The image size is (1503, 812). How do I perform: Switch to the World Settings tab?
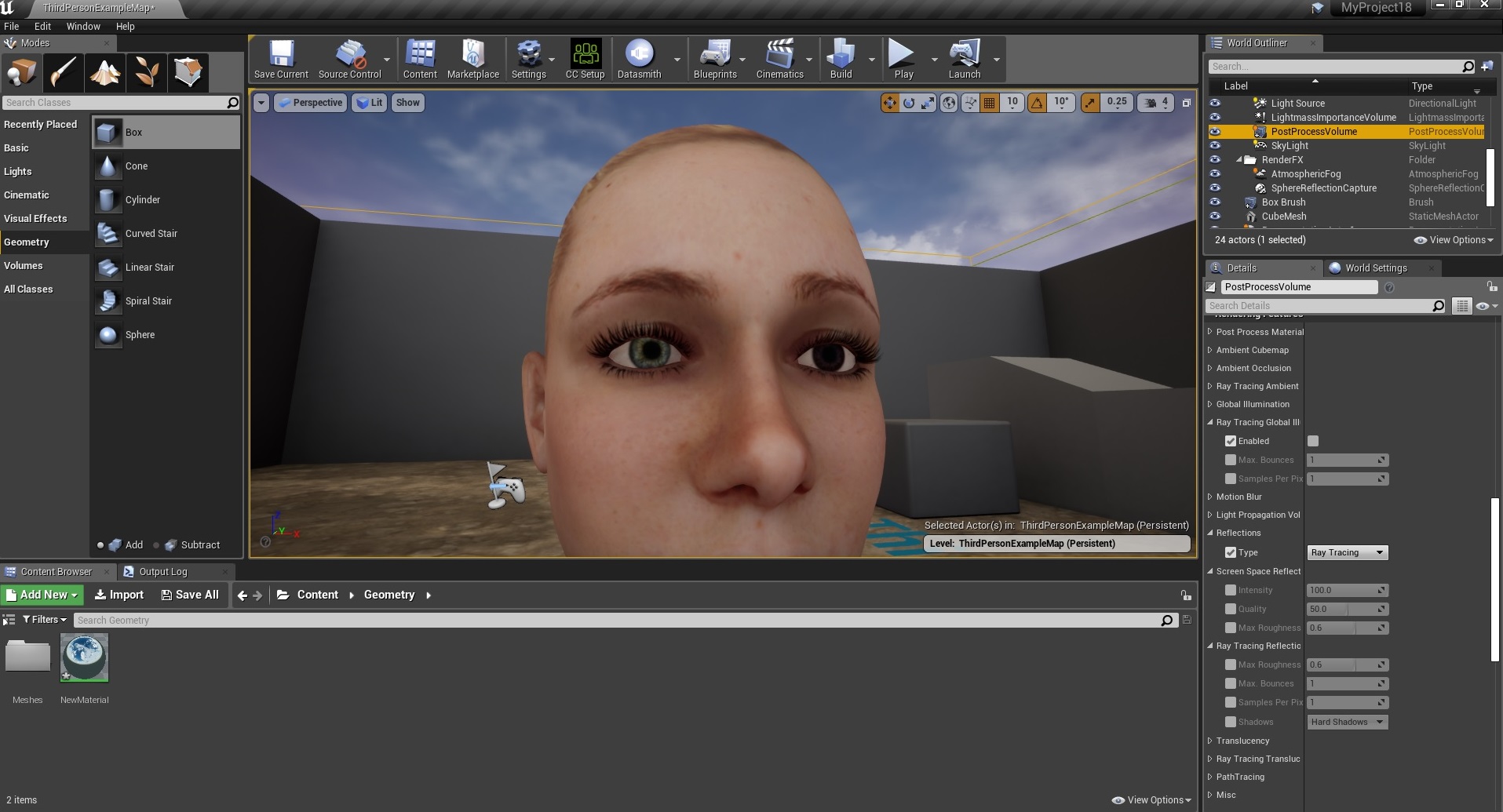coord(1375,268)
